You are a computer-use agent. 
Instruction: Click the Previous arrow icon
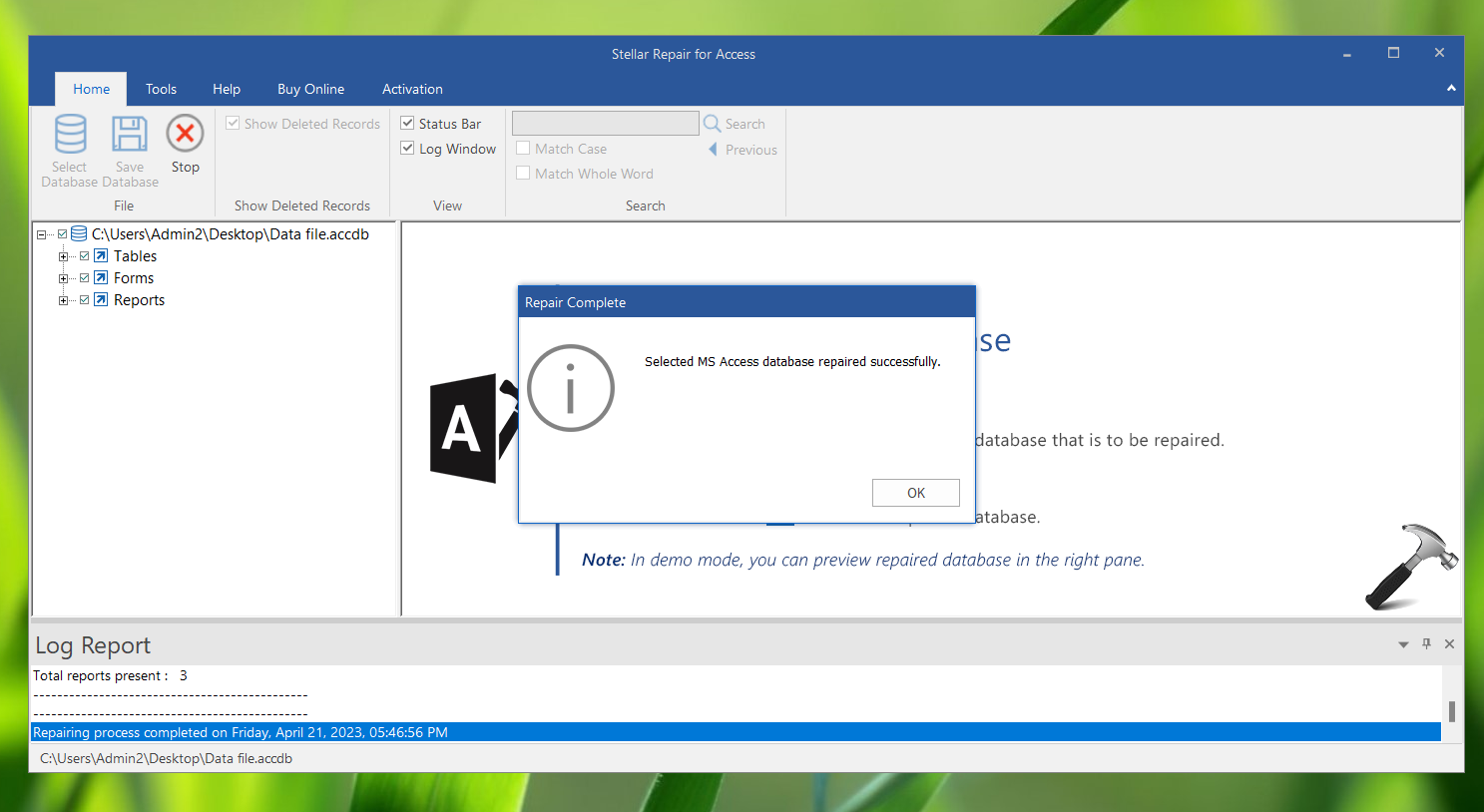pyautogui.click(x=713, y=150)
